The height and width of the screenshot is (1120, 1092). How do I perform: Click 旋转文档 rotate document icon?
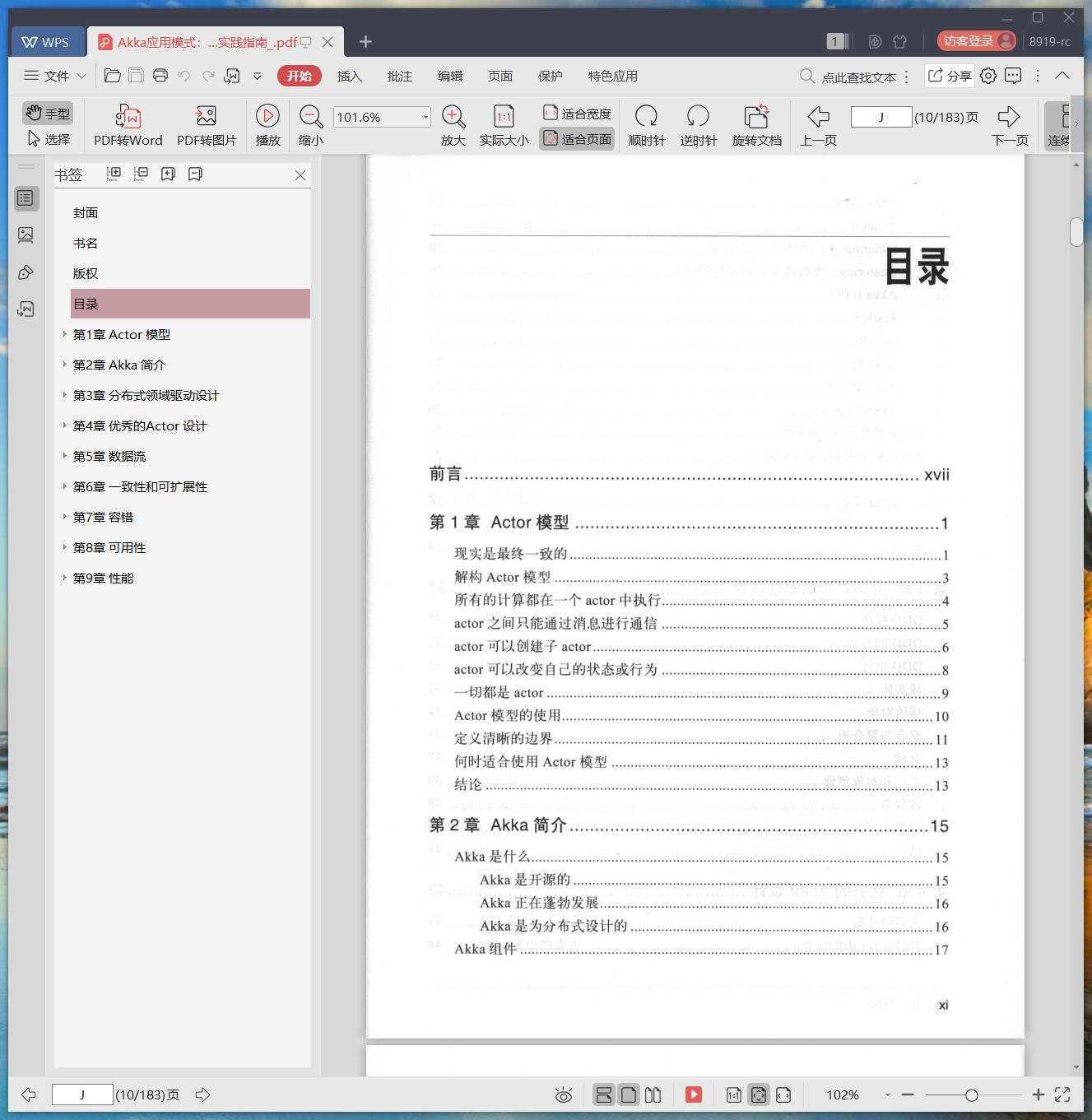click(757, 125)
